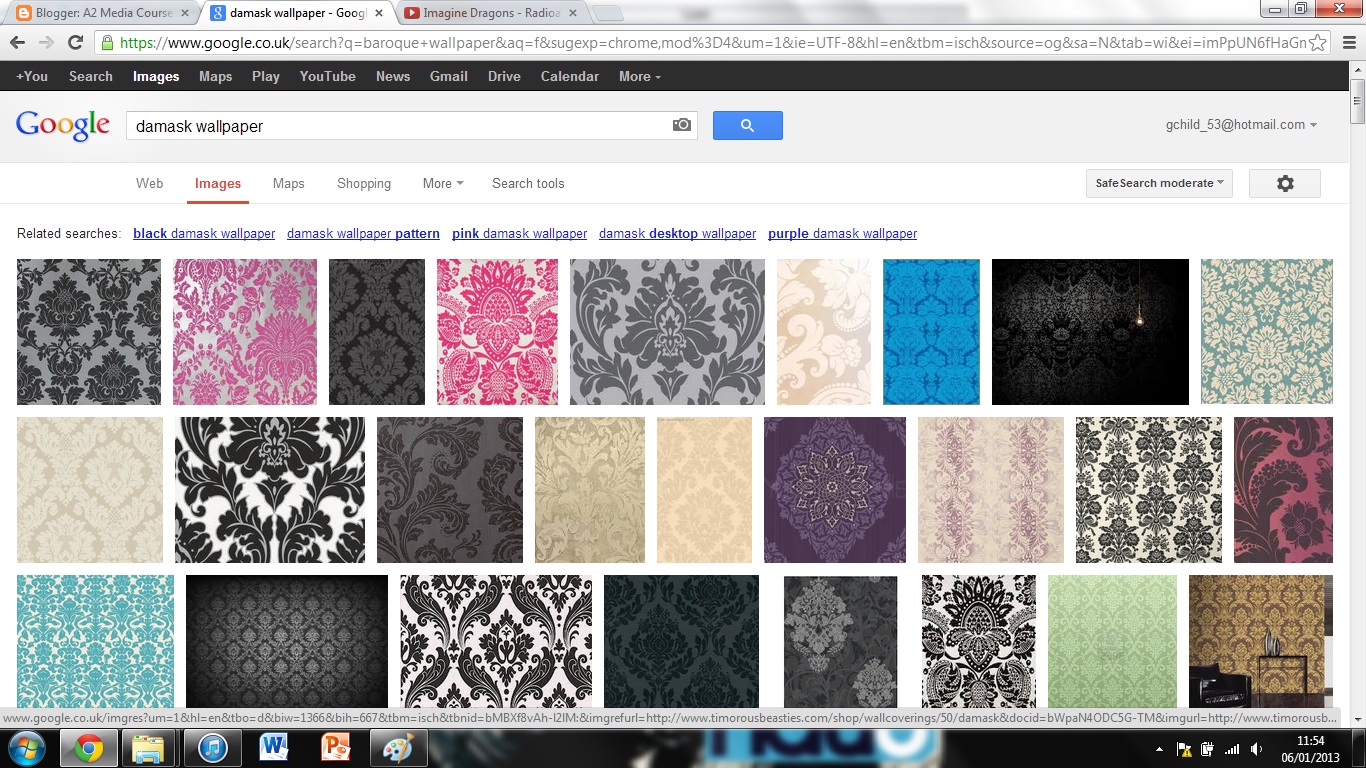Open Maps in the black top bar
The image size is (1366, 768).
click(215, 76)
